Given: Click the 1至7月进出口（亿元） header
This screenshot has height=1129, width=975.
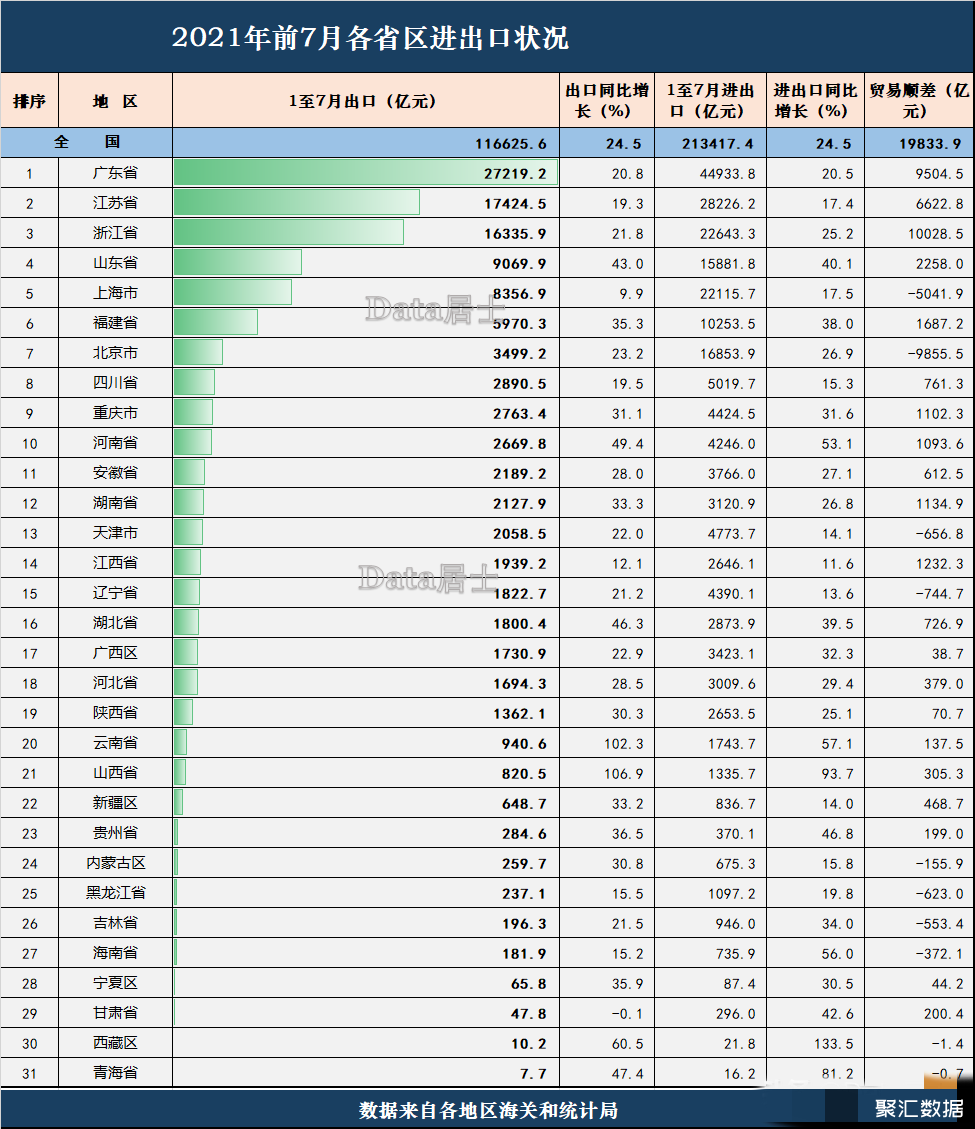Looking at the screenshot, I should point(710,101).
